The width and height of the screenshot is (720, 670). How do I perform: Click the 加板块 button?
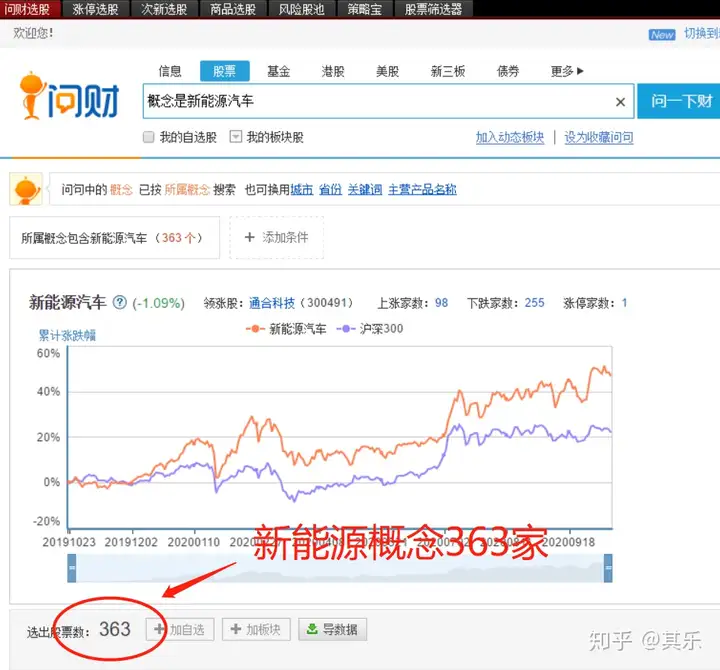pyautogui.click(x=256, y=629)
